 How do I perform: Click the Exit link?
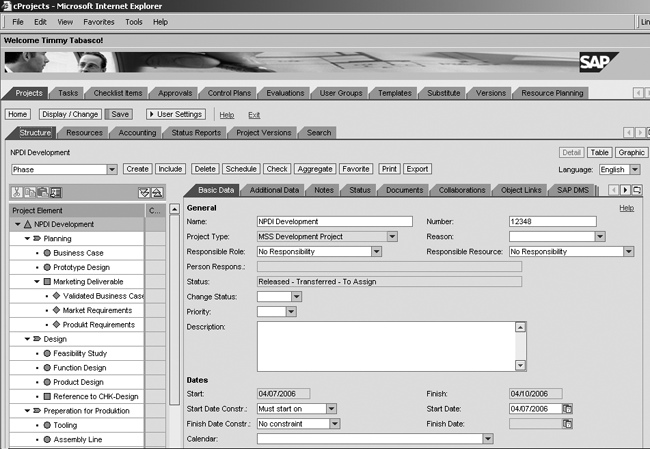[x=254, y=115]
